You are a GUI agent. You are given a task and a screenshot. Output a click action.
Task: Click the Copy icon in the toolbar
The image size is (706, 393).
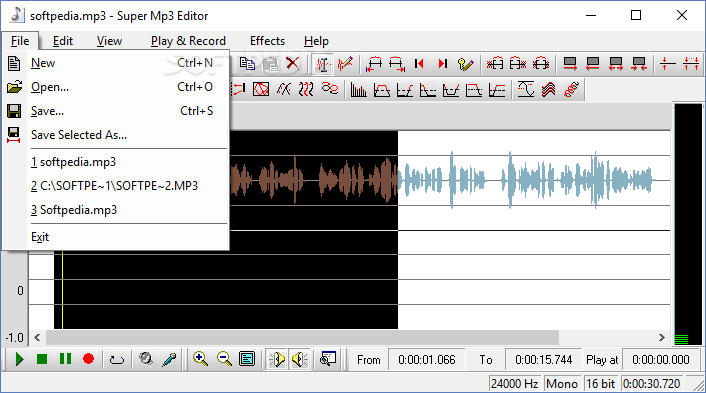(247, 64)
